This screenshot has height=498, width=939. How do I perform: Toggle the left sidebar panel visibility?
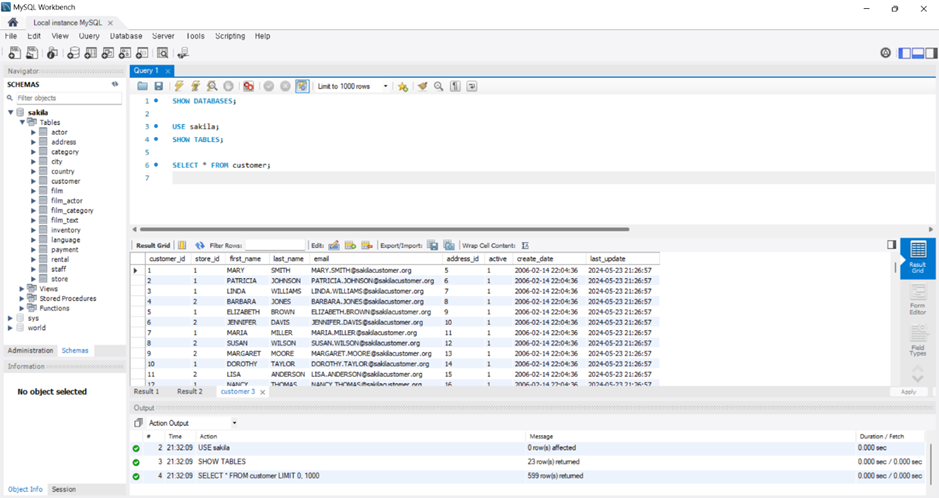(x=904, y=53)
